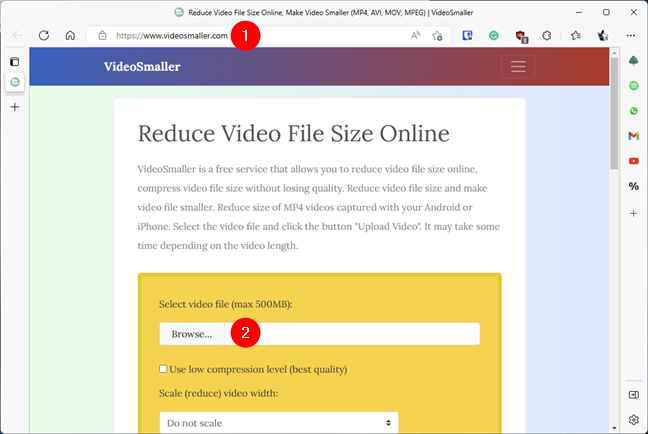Reload the page with refresh icon

pos(44,36)
